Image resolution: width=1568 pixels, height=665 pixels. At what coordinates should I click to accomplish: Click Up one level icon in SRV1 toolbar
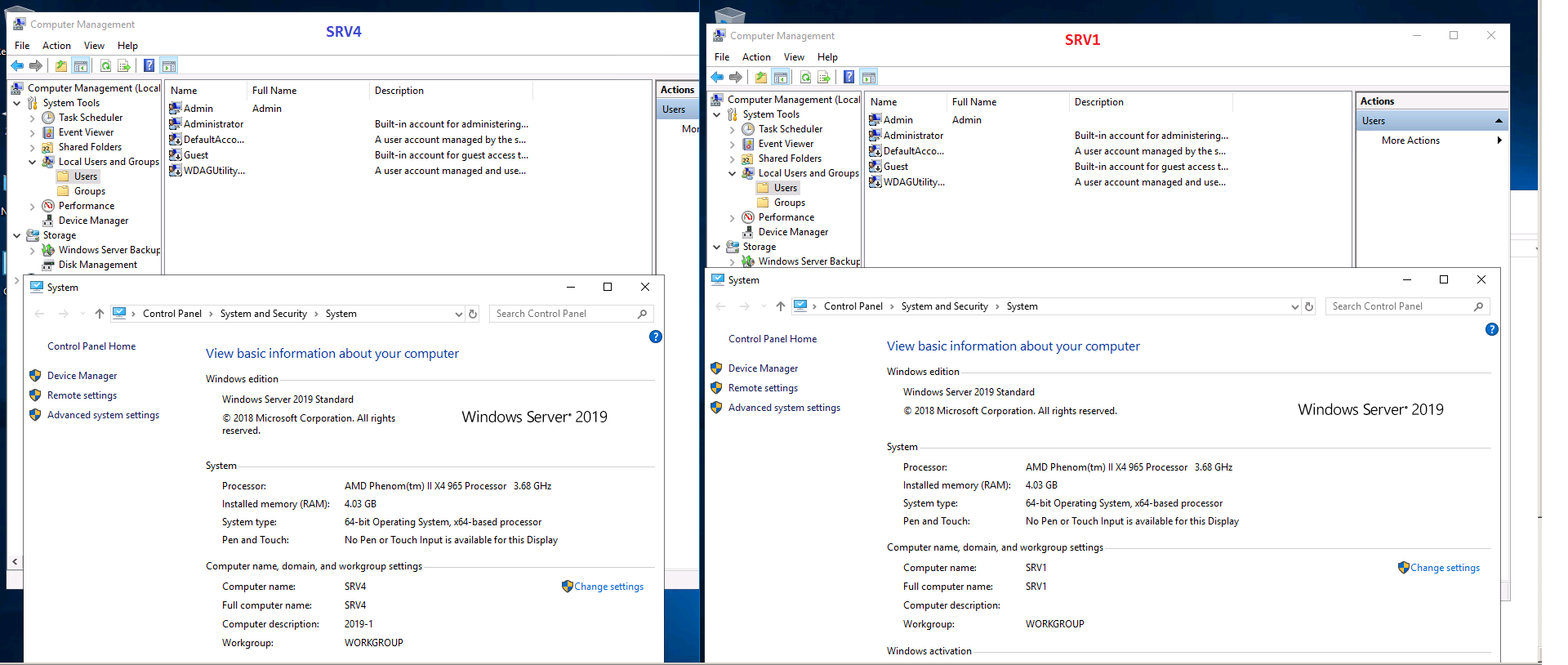pyautogui.click(x=761, y=77)
